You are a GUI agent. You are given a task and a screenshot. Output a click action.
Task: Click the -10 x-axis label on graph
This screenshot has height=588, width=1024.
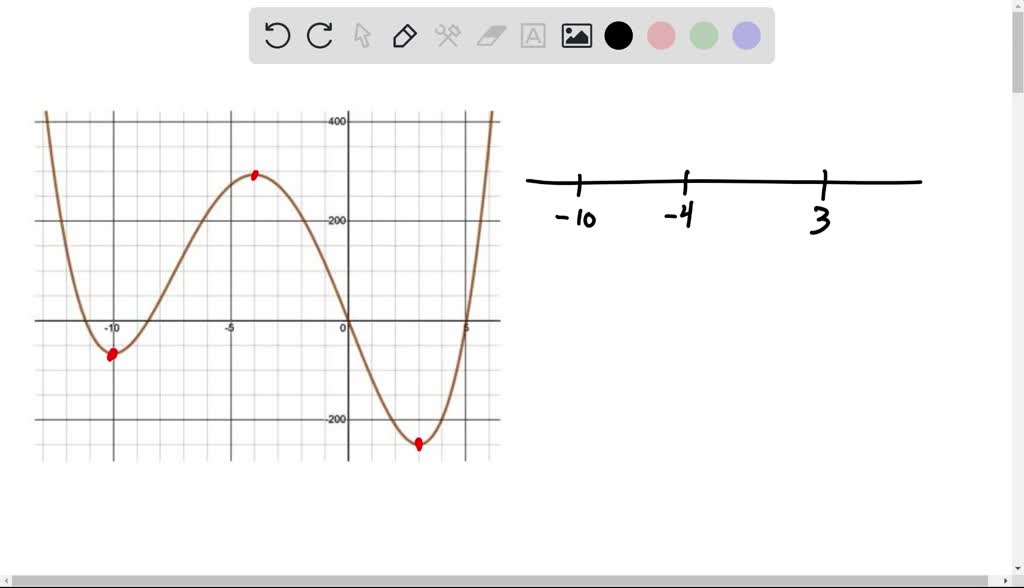tap(112, 328)
